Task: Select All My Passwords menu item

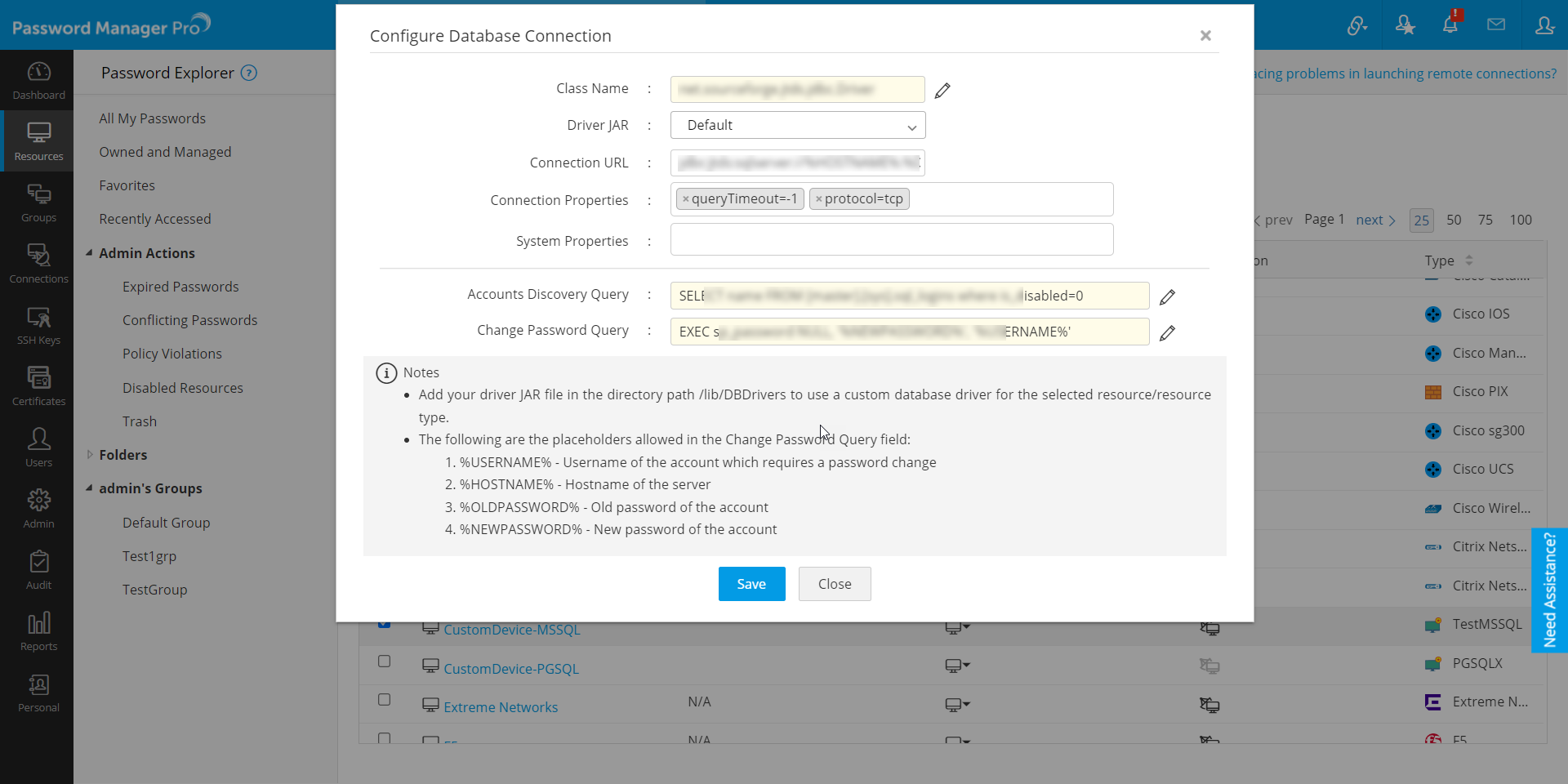Action: 152,118
